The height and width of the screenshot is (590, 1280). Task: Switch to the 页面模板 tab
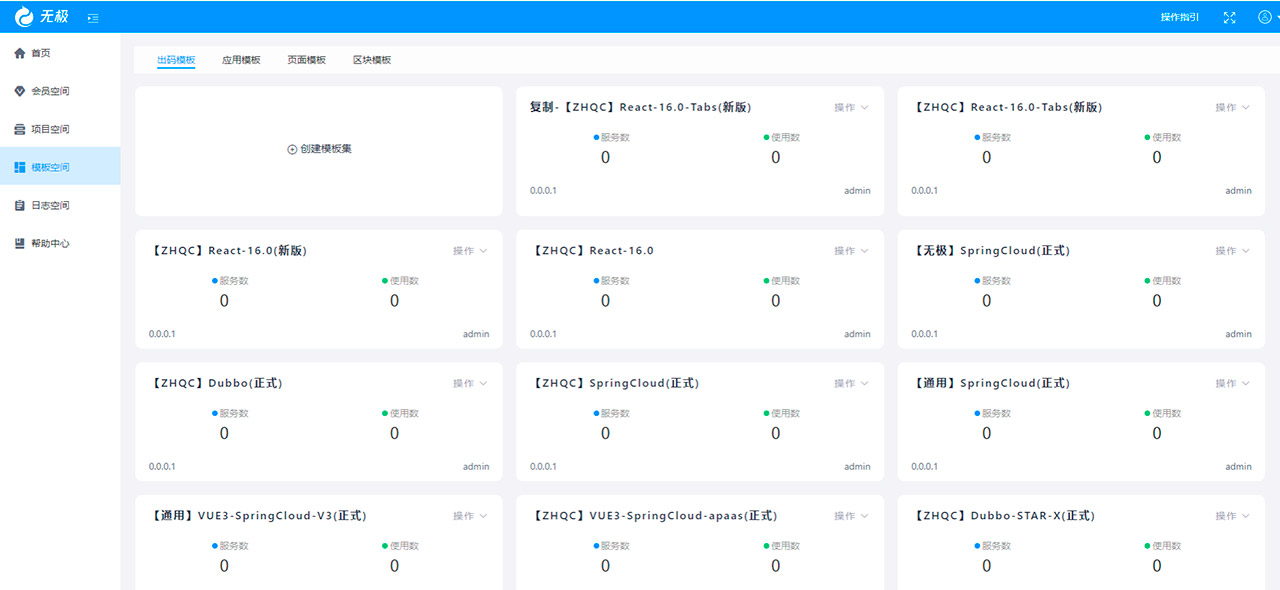pyautogui.click(x=307, y=60)
